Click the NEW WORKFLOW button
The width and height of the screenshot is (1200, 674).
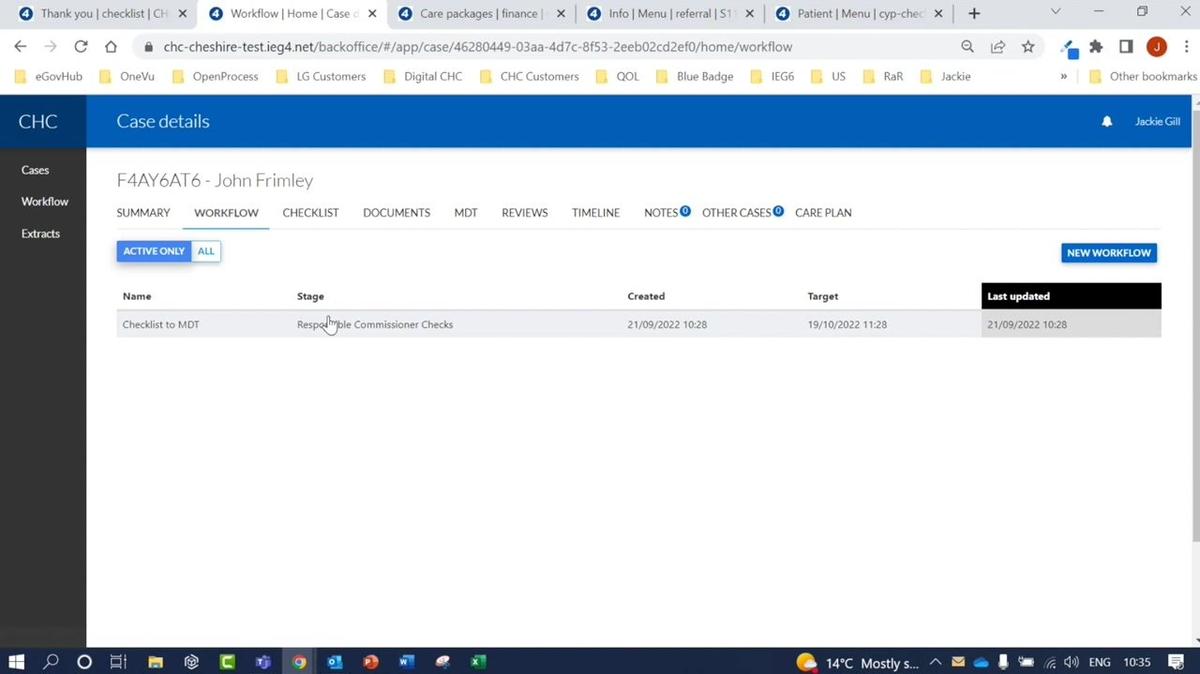pos(1108,252)
